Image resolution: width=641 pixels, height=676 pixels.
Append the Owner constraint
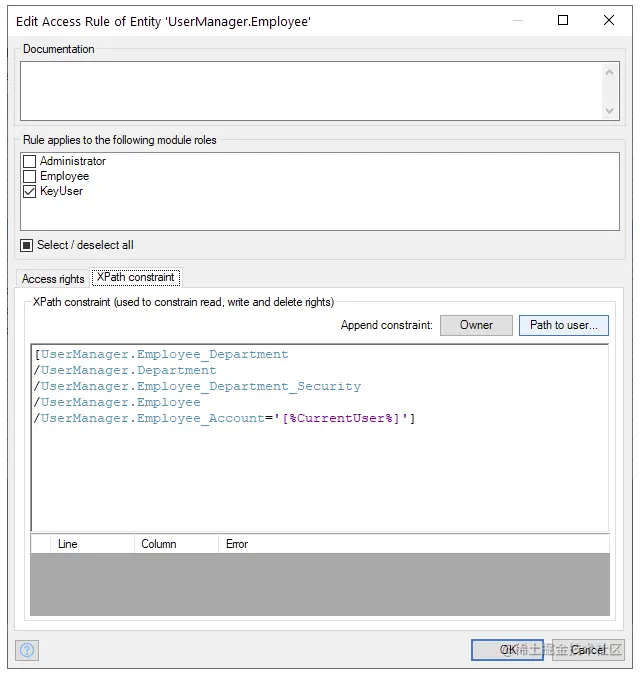476,325
